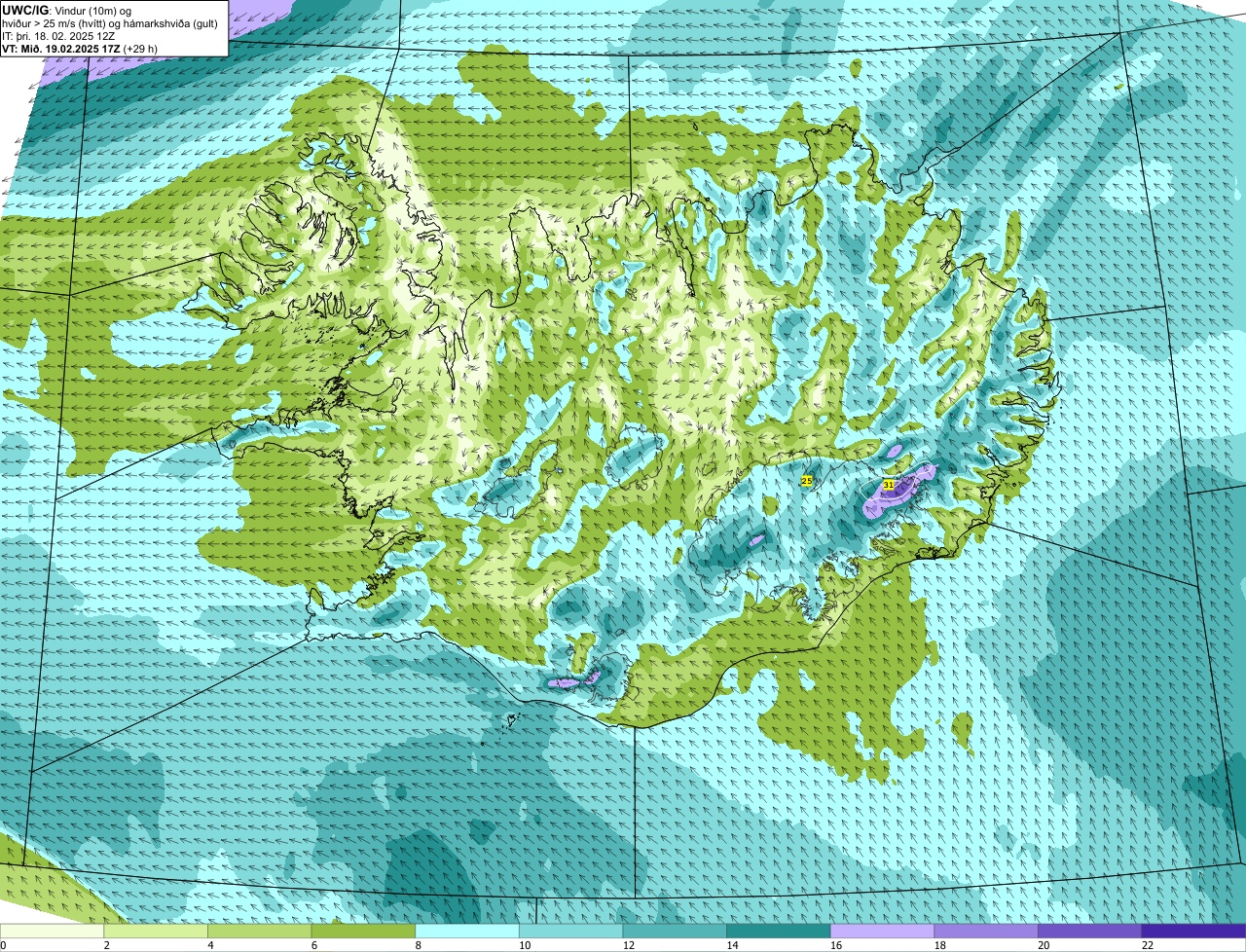Click the title line 'UWC/IG: Vindur (10m) og'
This screenshot has width=1246, height=952.
pos(66,10)
